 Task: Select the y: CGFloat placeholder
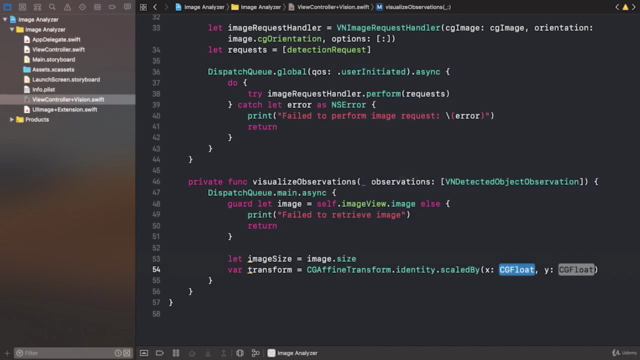(x=576, y=270)
